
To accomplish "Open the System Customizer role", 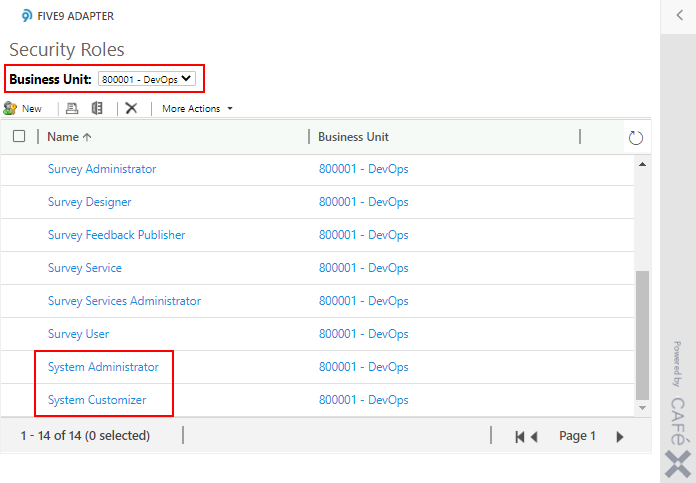I will (x=97, y=400).
